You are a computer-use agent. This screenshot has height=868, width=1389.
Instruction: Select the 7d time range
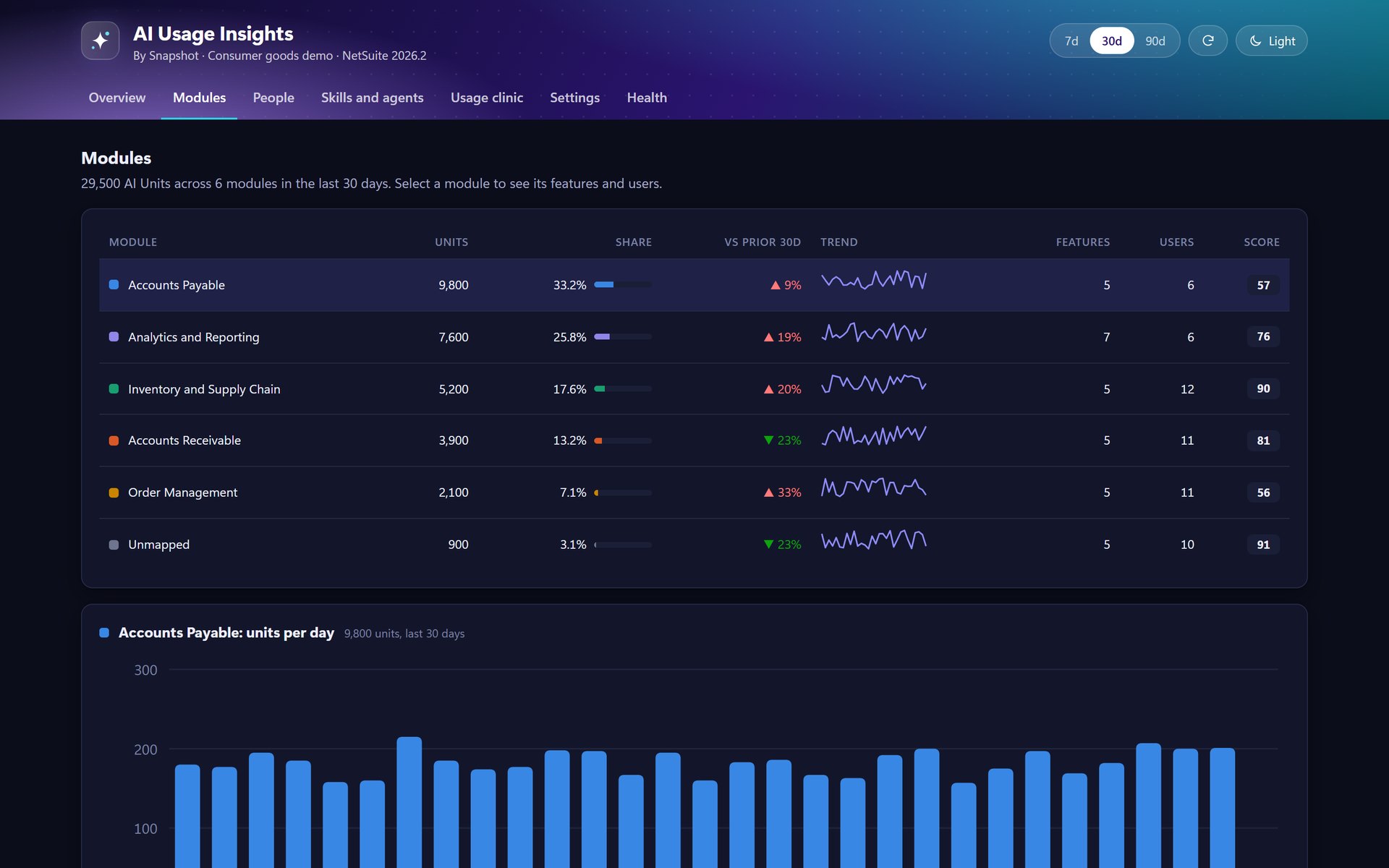click(x=1071, y=41)
